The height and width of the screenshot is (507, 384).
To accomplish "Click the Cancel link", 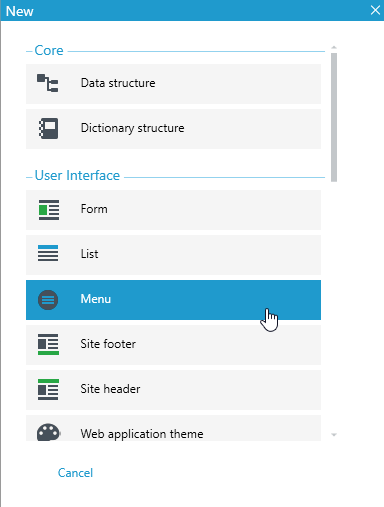I will (x=75, y=473).
